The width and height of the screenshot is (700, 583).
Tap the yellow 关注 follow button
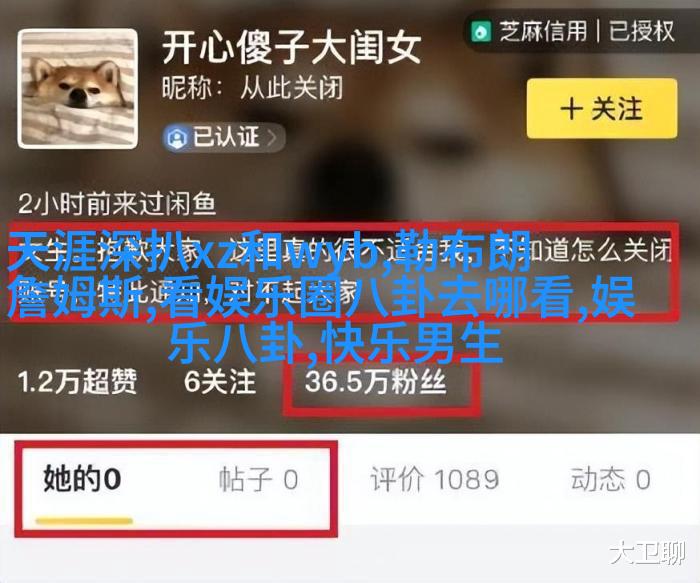point(602,108)
